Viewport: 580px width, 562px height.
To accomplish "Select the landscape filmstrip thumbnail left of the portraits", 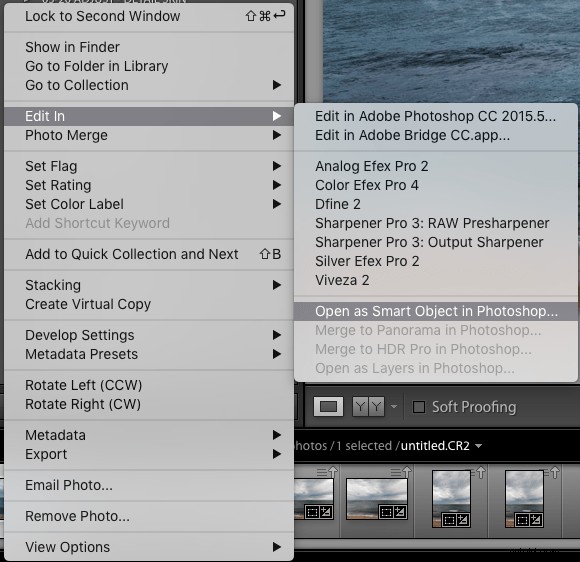I will (377, 499).
